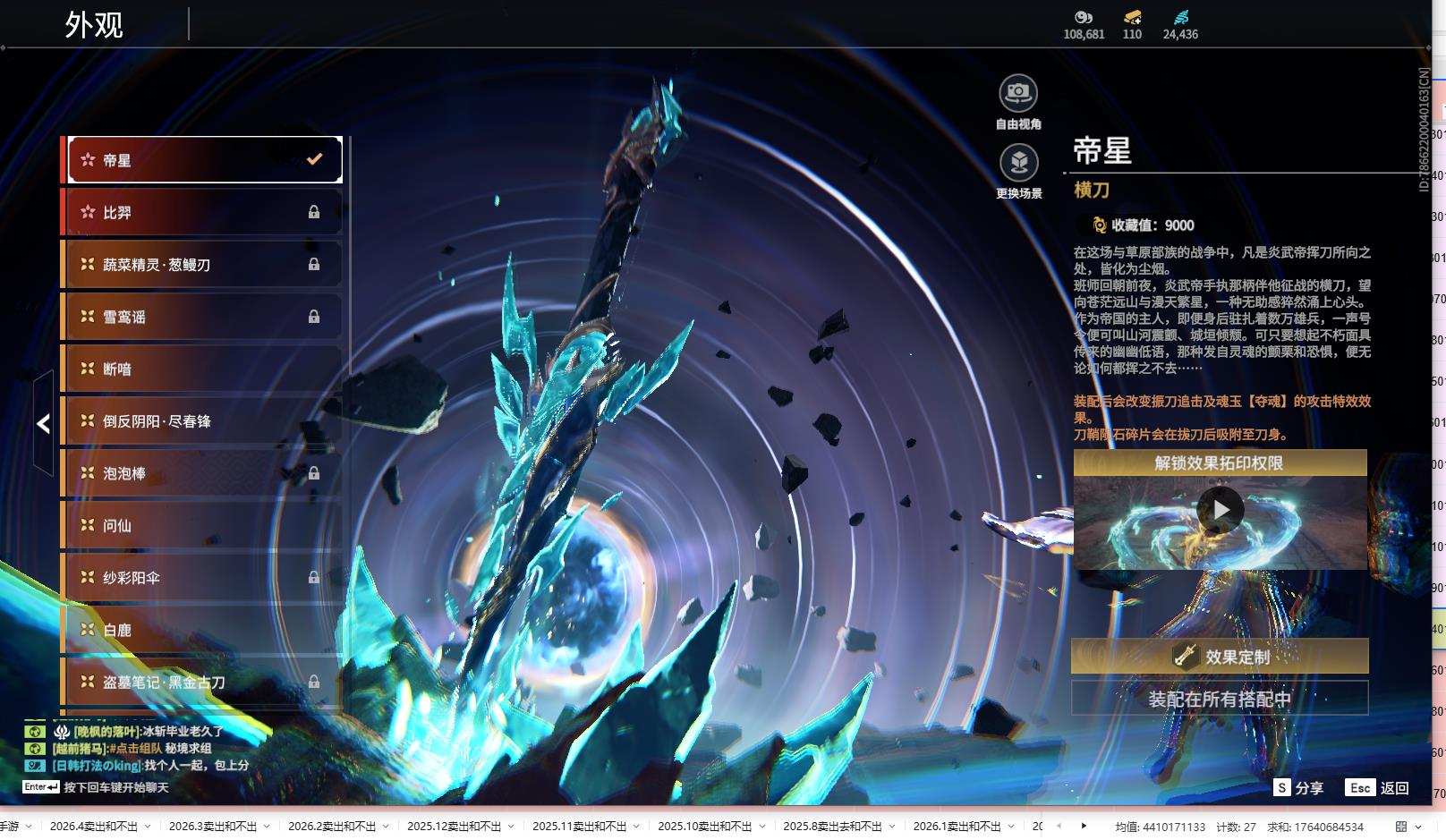Switch to the 2025.12卖出和不出 sheet tab
The image size is (1446, 840).
(455, 827)
